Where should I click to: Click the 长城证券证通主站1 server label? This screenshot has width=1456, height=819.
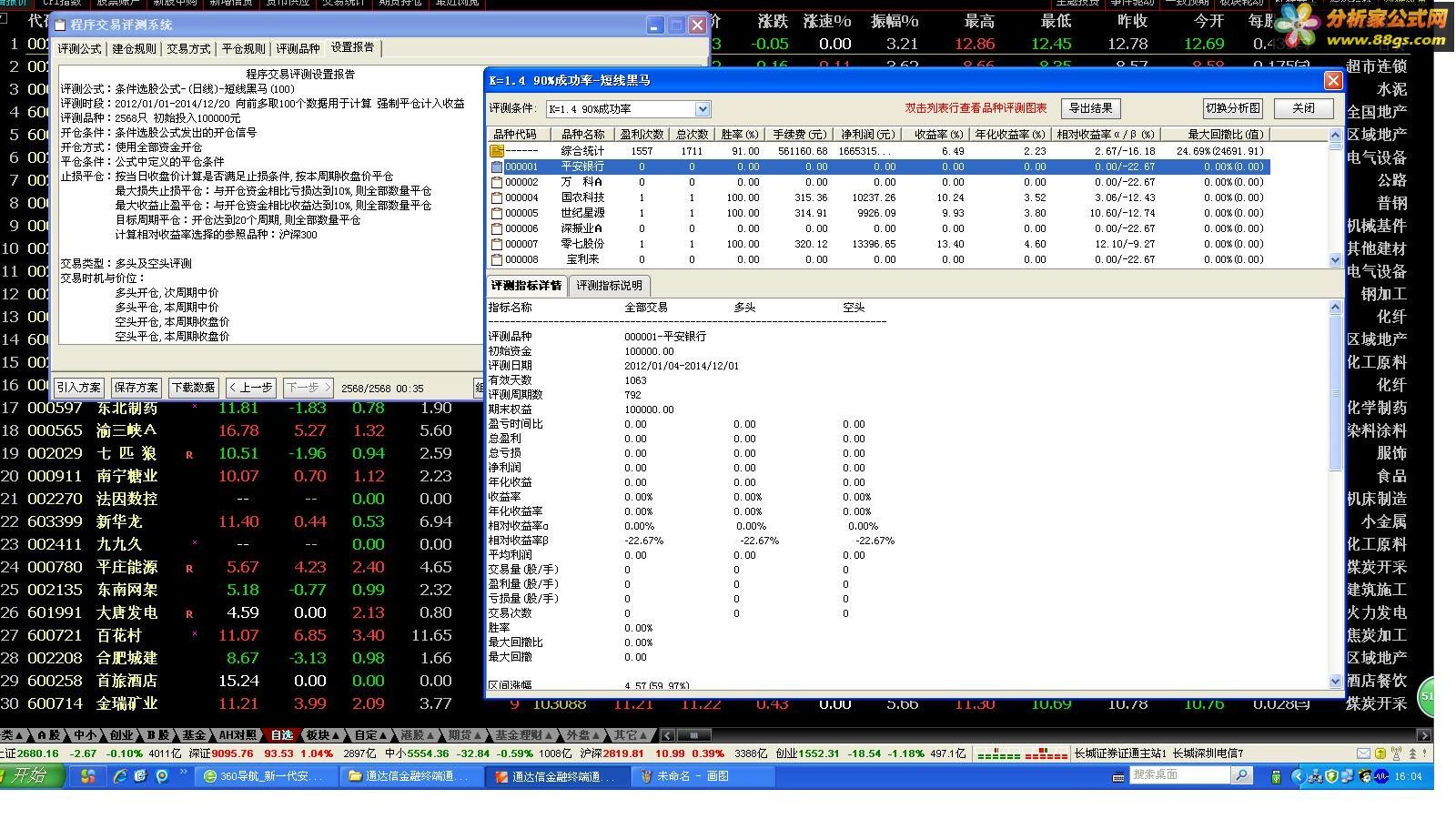point(1121,753)
